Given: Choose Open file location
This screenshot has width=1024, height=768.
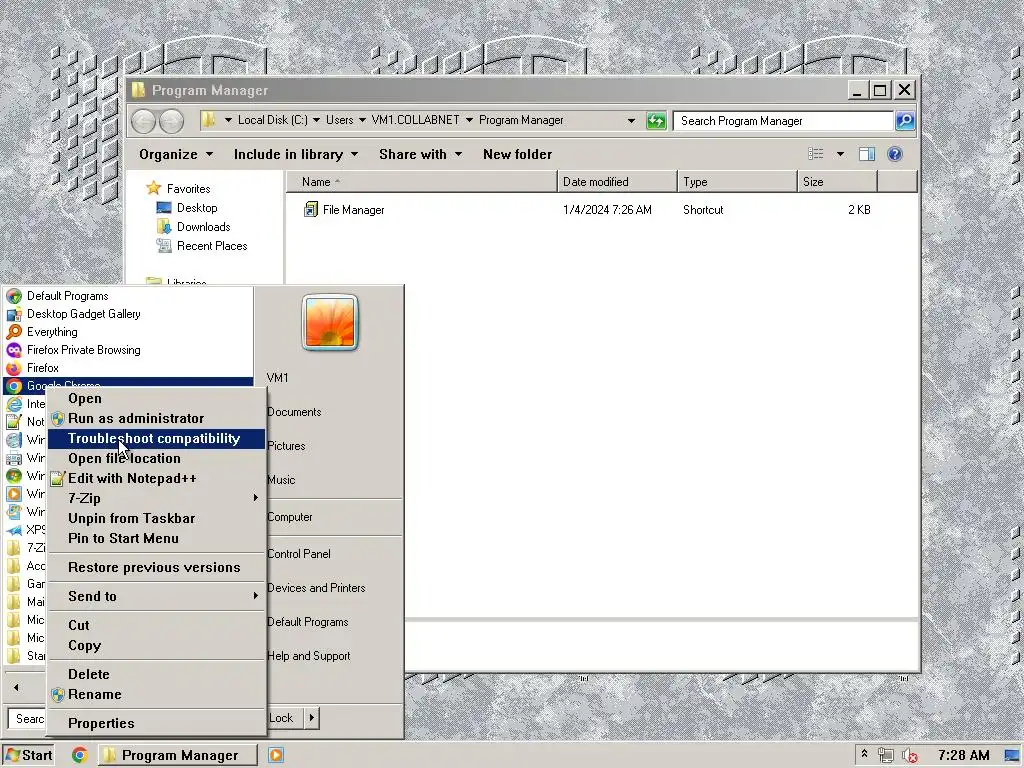Looking at the screenshot, I should coord(156,458).
